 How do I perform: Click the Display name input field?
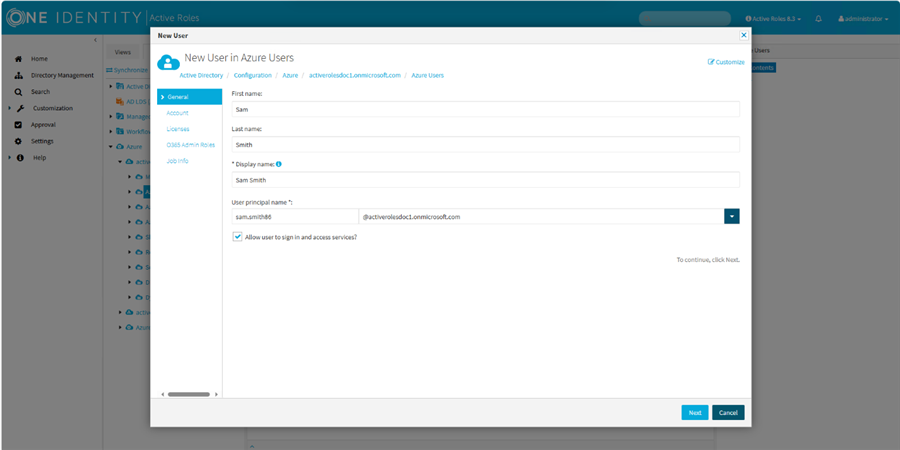tap(486, 180)
